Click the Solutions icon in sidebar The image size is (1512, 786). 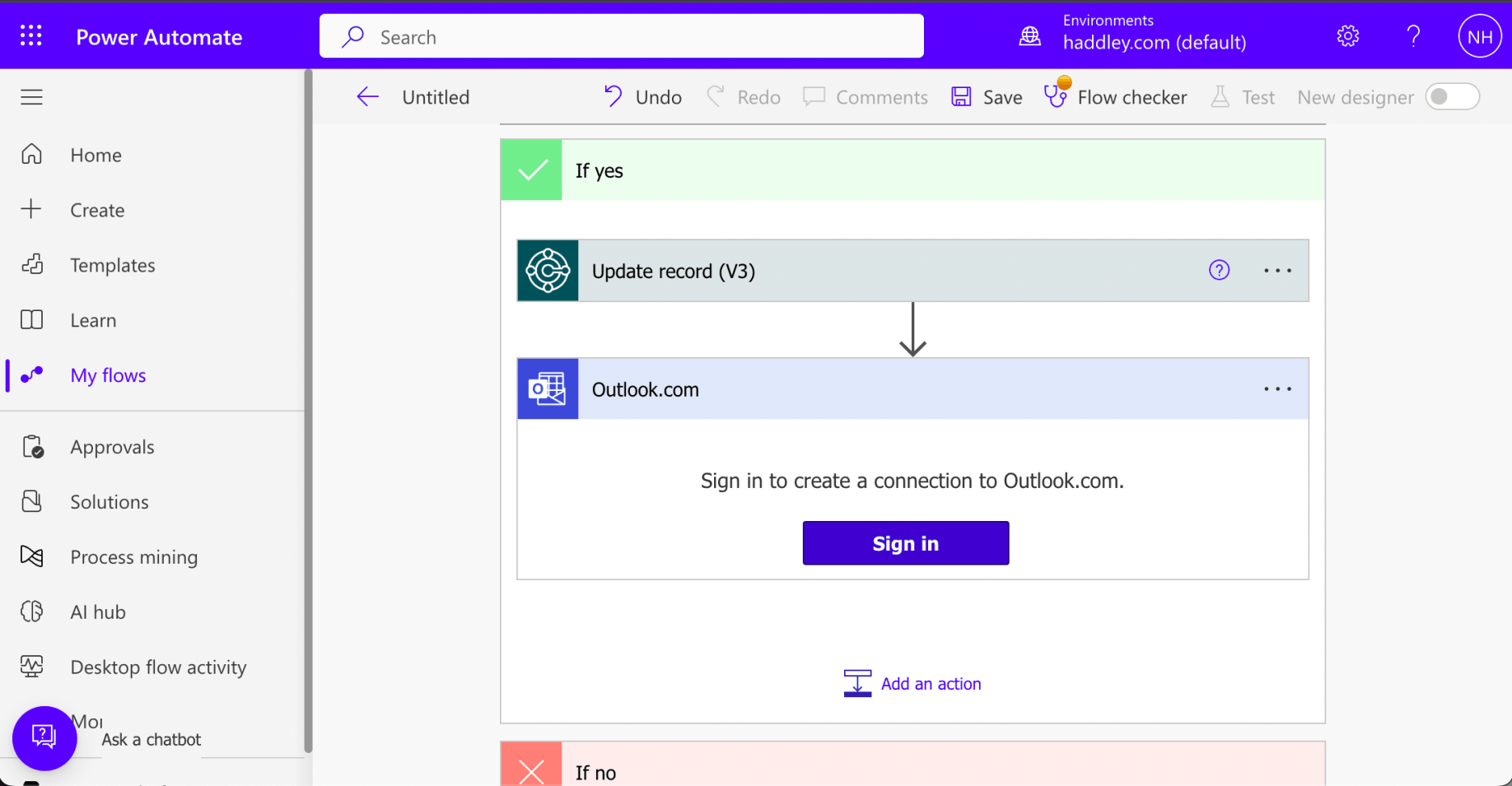pyautogui.click(x=31, y=501)
